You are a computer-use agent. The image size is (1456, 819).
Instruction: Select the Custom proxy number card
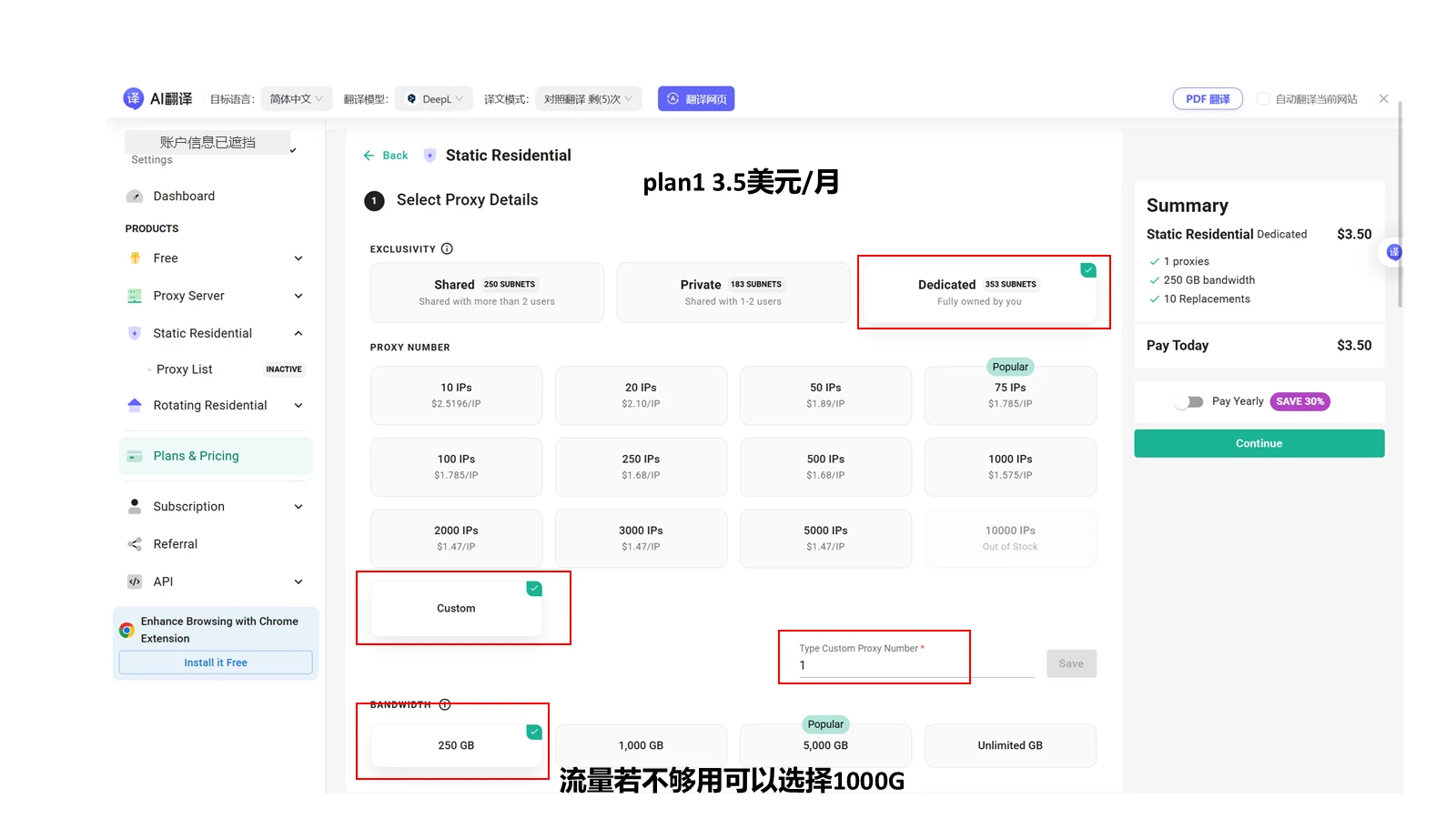pos(456,608)
